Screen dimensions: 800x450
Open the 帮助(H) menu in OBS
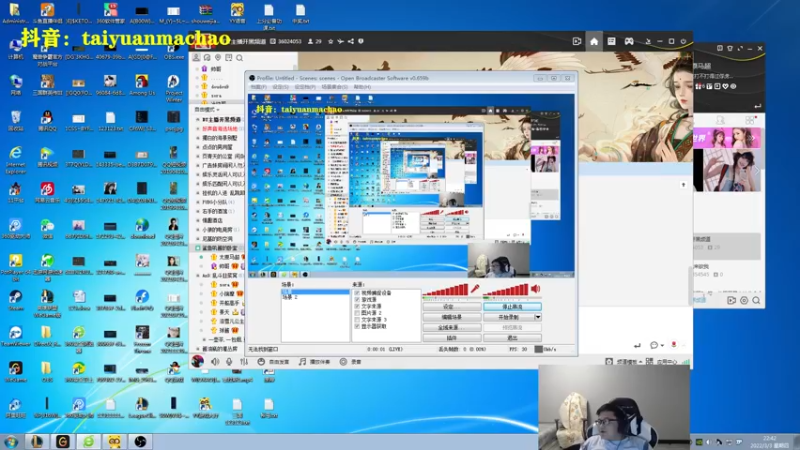[x=362, y=87]
